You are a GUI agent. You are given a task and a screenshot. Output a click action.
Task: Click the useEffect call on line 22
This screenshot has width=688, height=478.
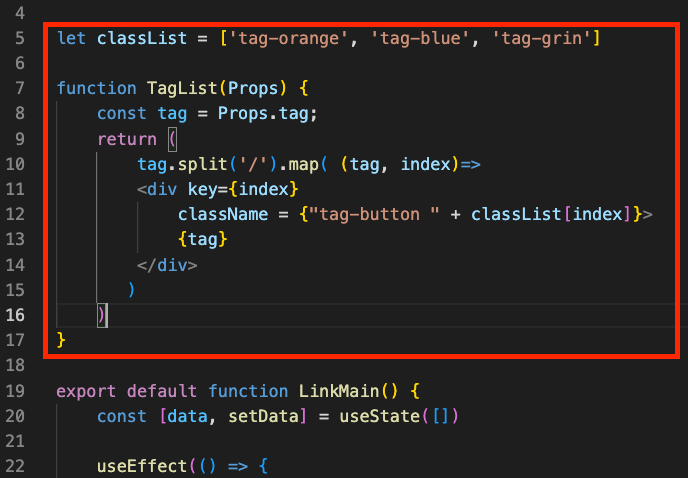pyautogui.click(x=142, y=466)
